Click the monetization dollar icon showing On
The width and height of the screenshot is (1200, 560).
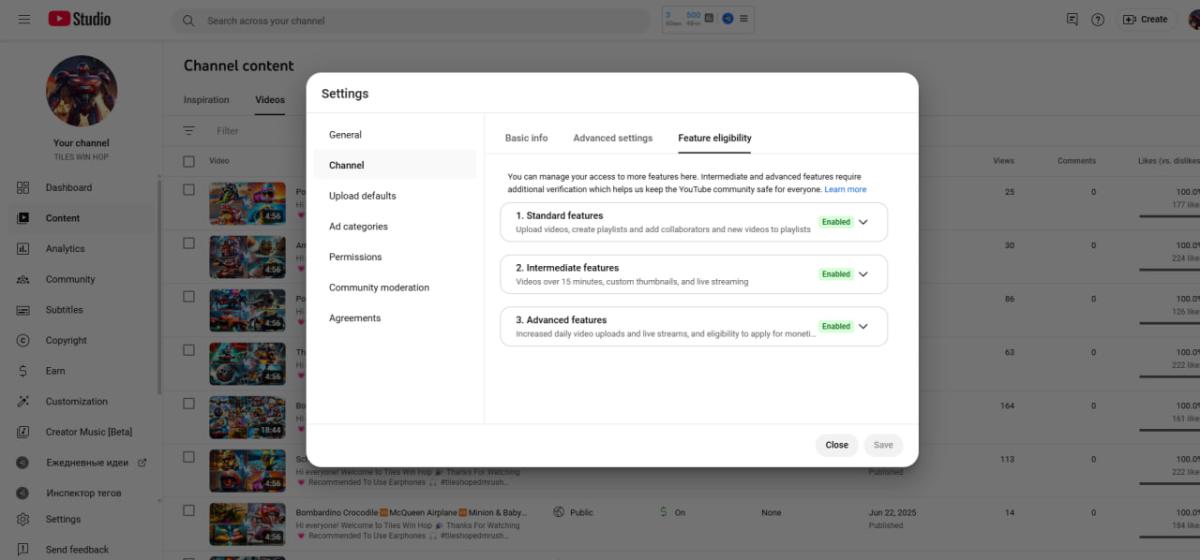[664, 512]
